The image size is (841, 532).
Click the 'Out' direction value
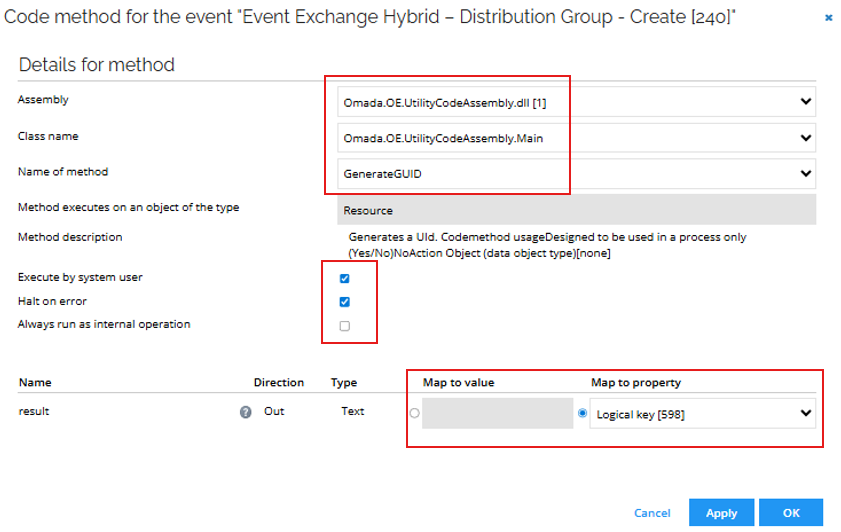click(x=274, y=411)
